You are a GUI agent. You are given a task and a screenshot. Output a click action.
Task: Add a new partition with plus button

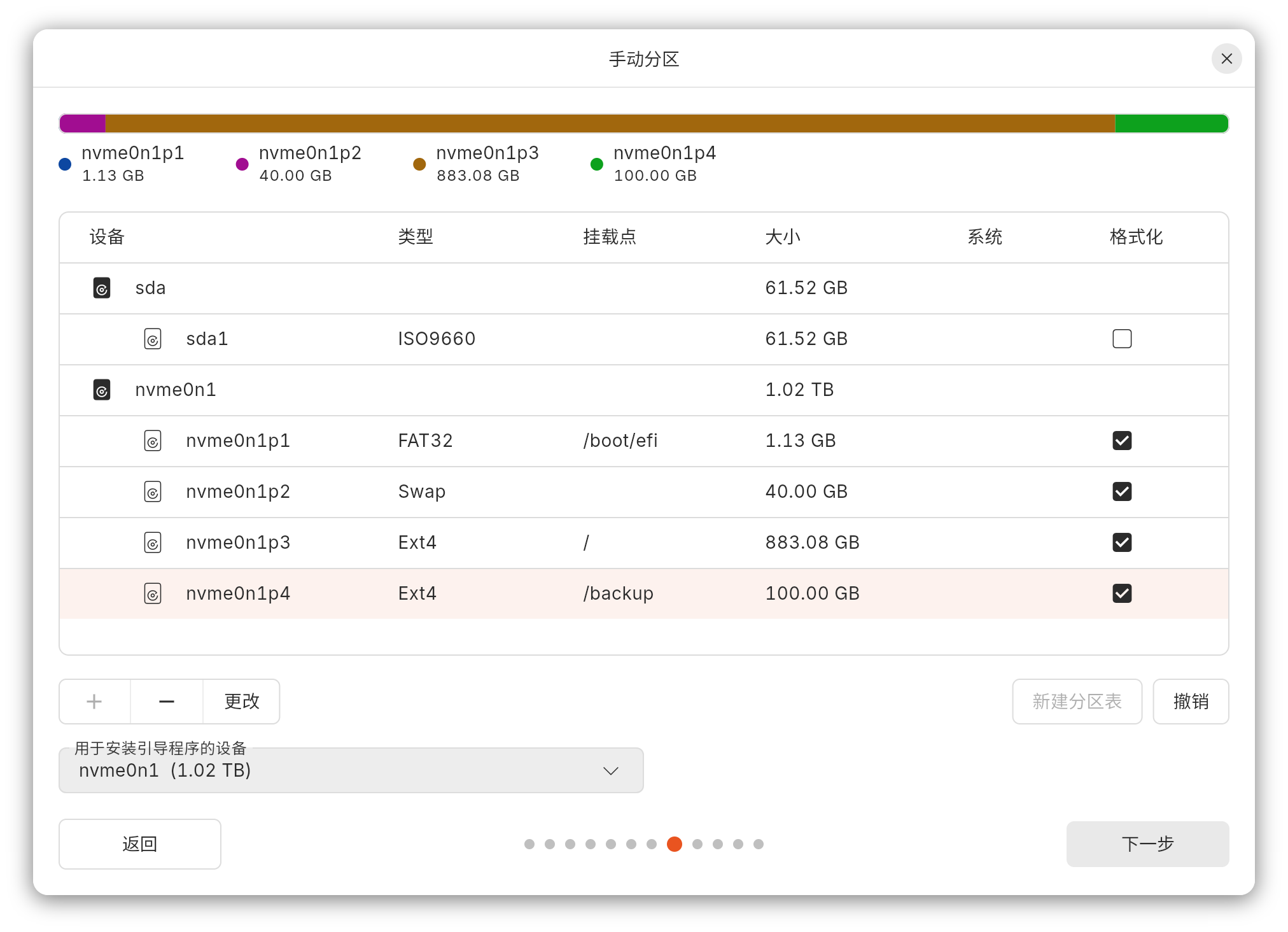[x=95, y=702]
